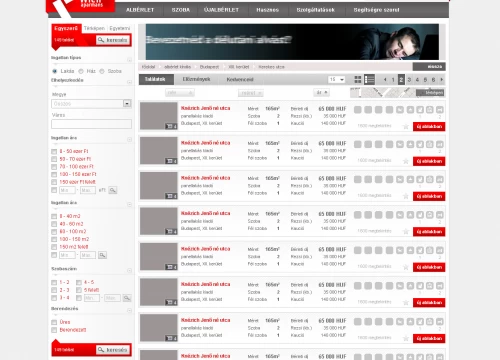Viewport: 500px width, 360px height.
Task: Switch to grid view layout icon
Action: (x=358, y=79)
